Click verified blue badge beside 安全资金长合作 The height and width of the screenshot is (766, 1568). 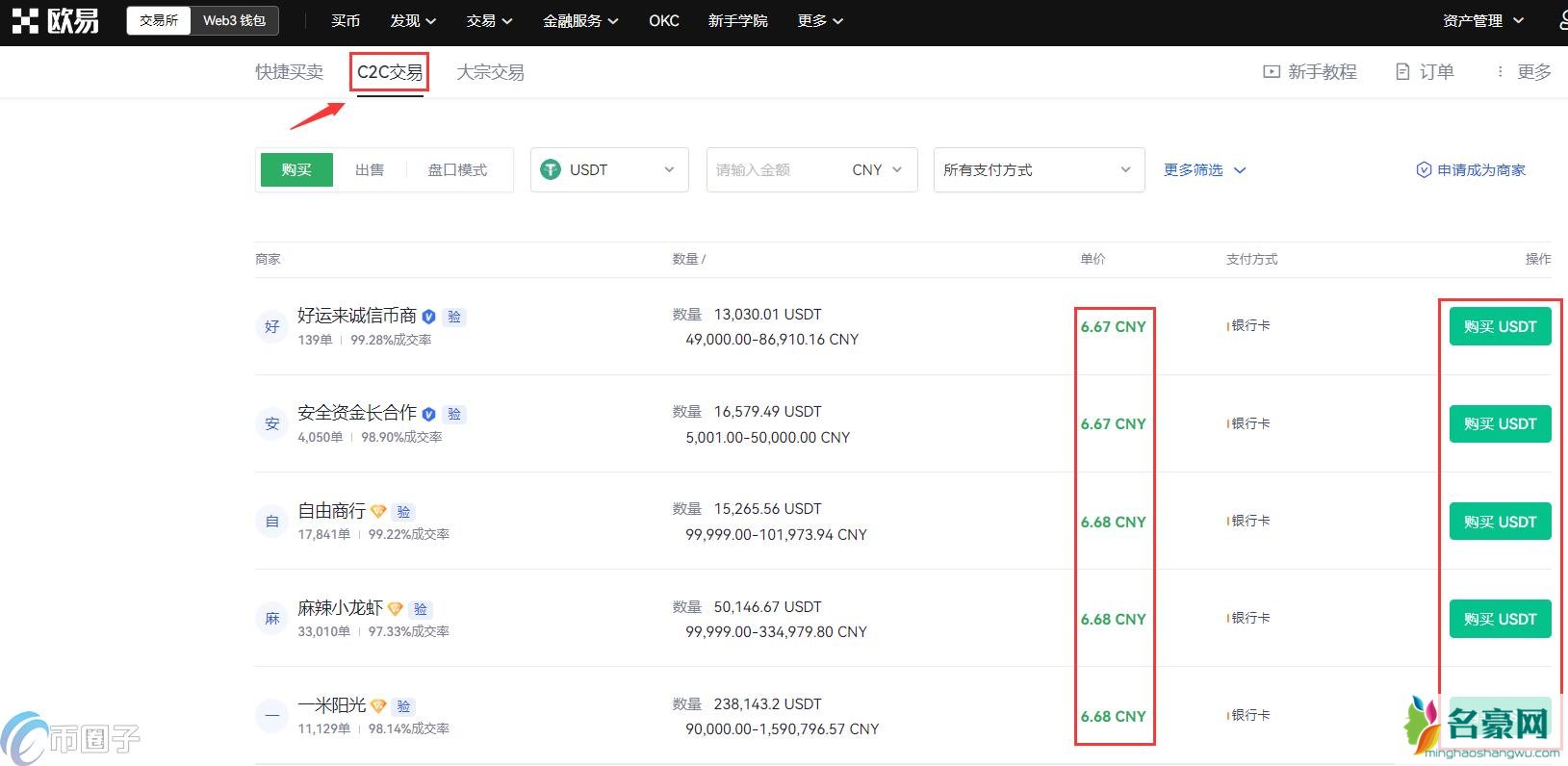[x=429, y=414]
